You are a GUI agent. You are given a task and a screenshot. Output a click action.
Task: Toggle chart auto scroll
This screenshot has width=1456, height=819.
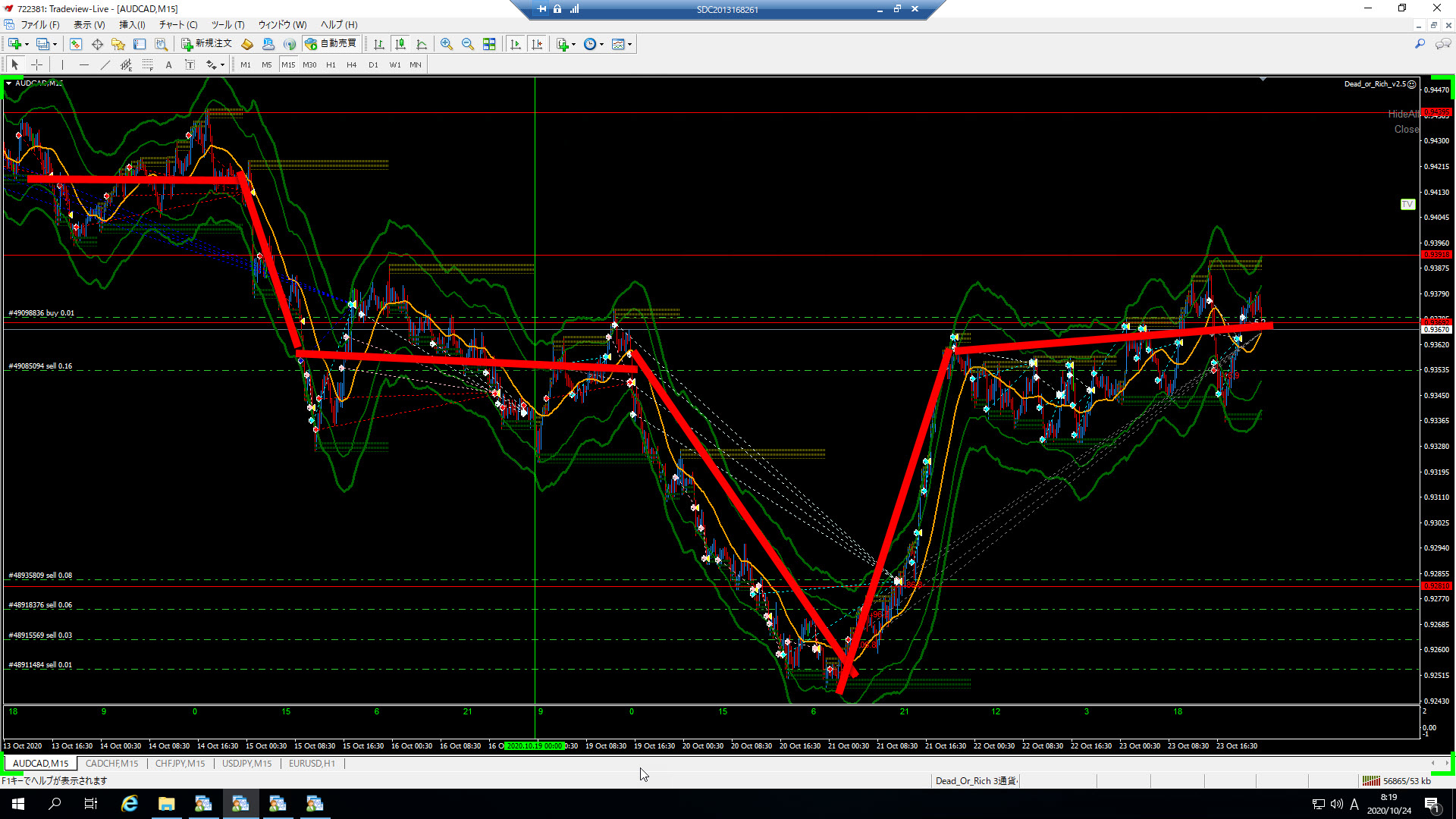point(516,44)
